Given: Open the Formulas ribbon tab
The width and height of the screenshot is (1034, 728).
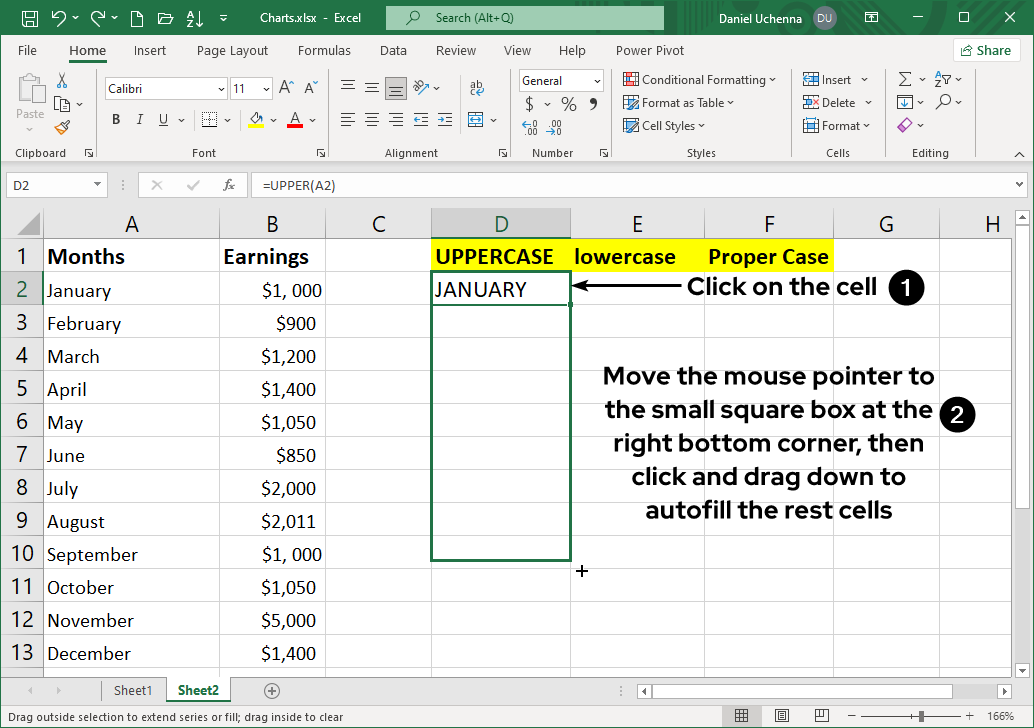Looking at the screenshot, I should pos(323,51).
